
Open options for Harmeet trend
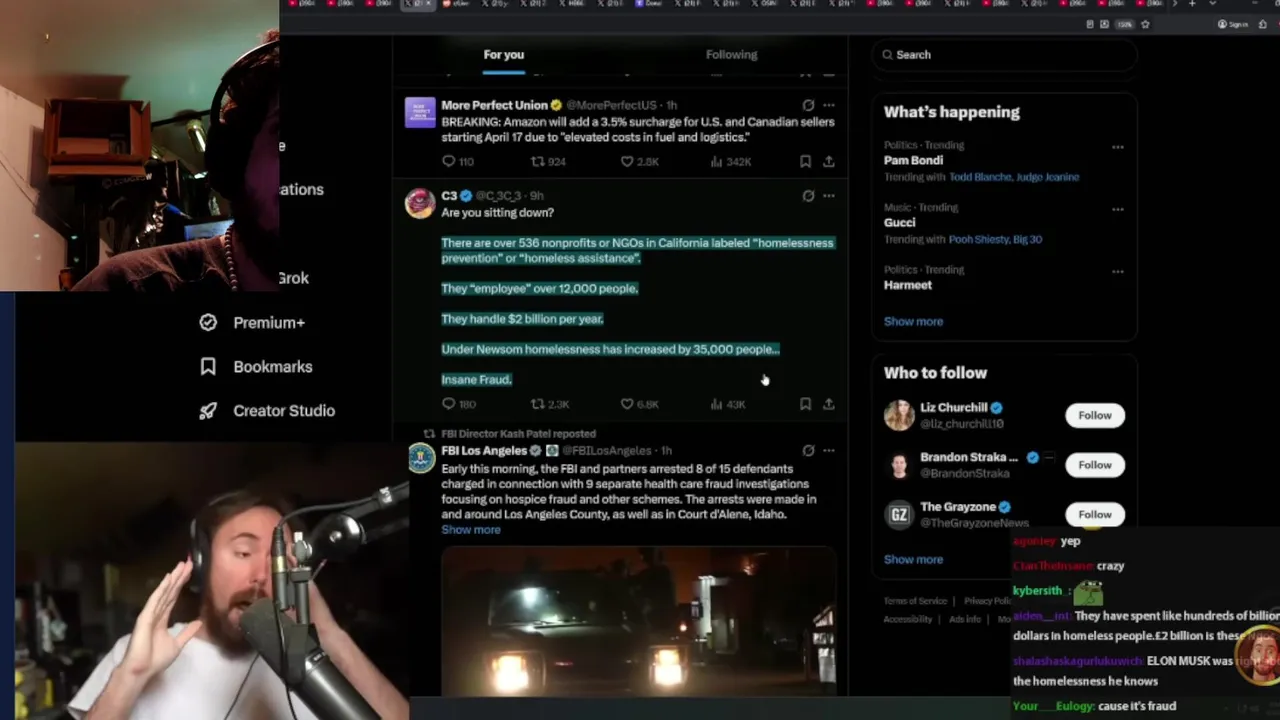tap(1117, 271)
